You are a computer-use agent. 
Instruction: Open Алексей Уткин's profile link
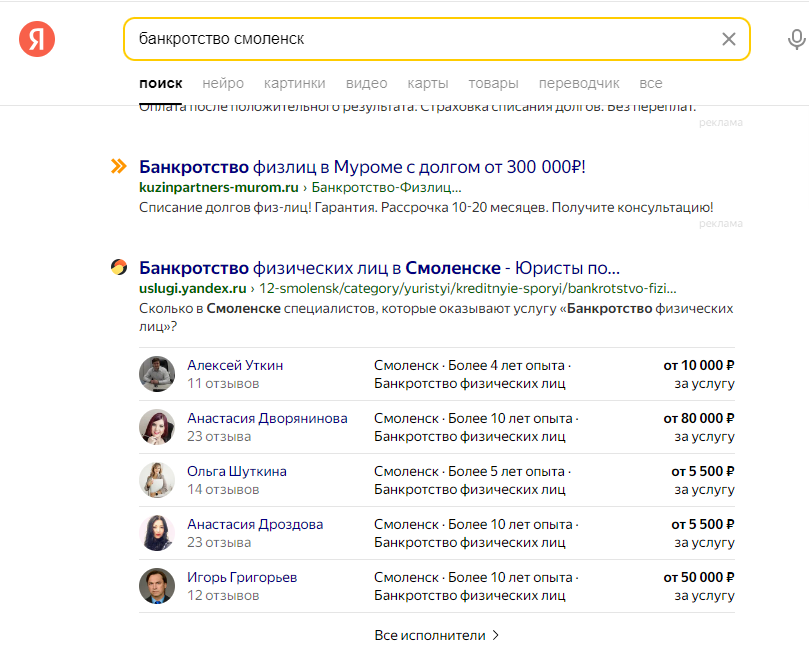[x=235, y=365]
